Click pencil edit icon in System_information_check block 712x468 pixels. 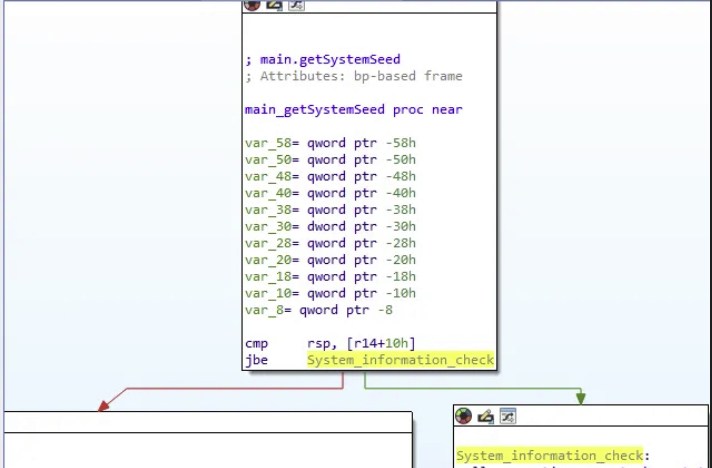485,416
